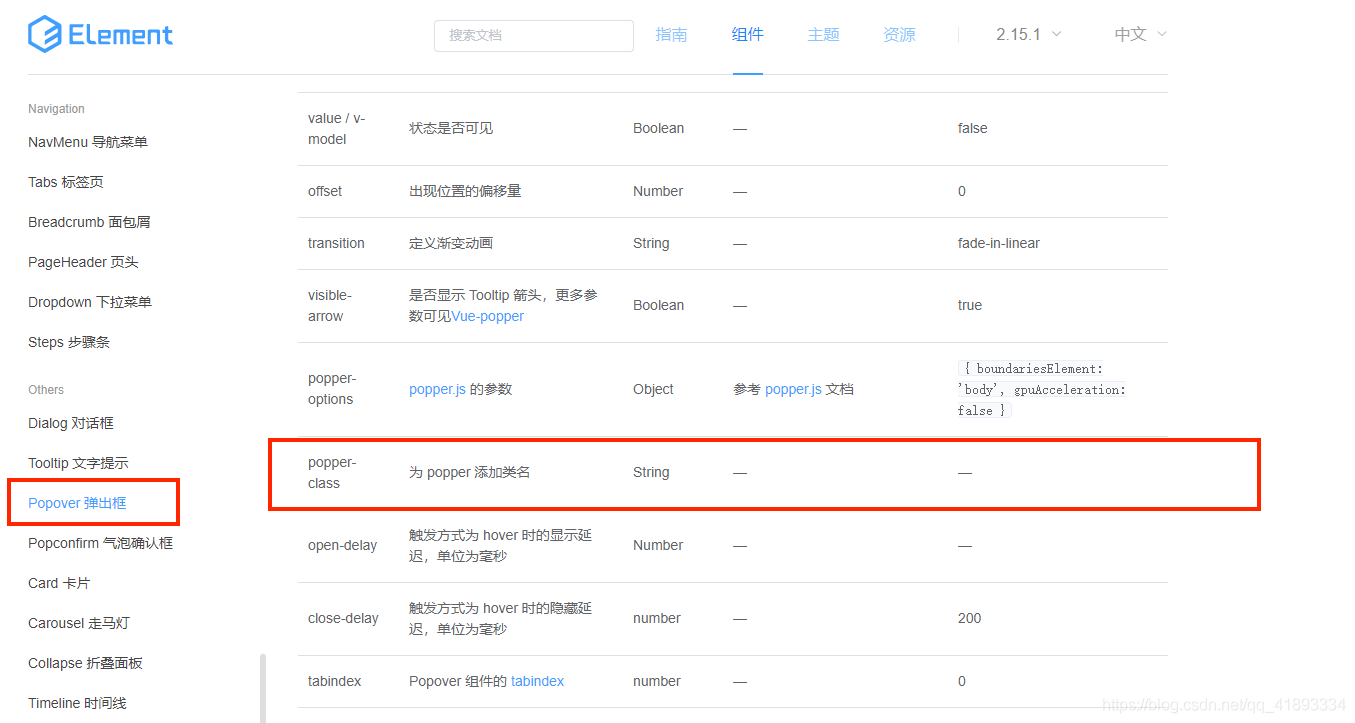The image size is (1355, 723).
Task: Go to Carousel 走马灯 documentation
Action: pyautogui.click(x=78, y=622)
